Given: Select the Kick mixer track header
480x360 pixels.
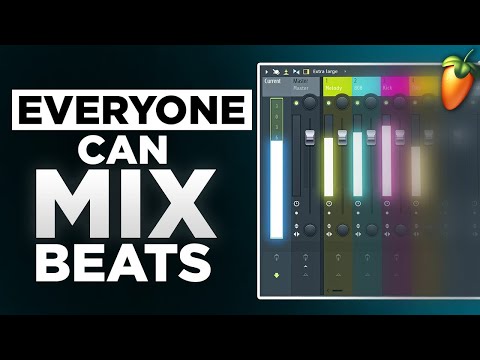Looking at the screenshot, I should point(395,86).
